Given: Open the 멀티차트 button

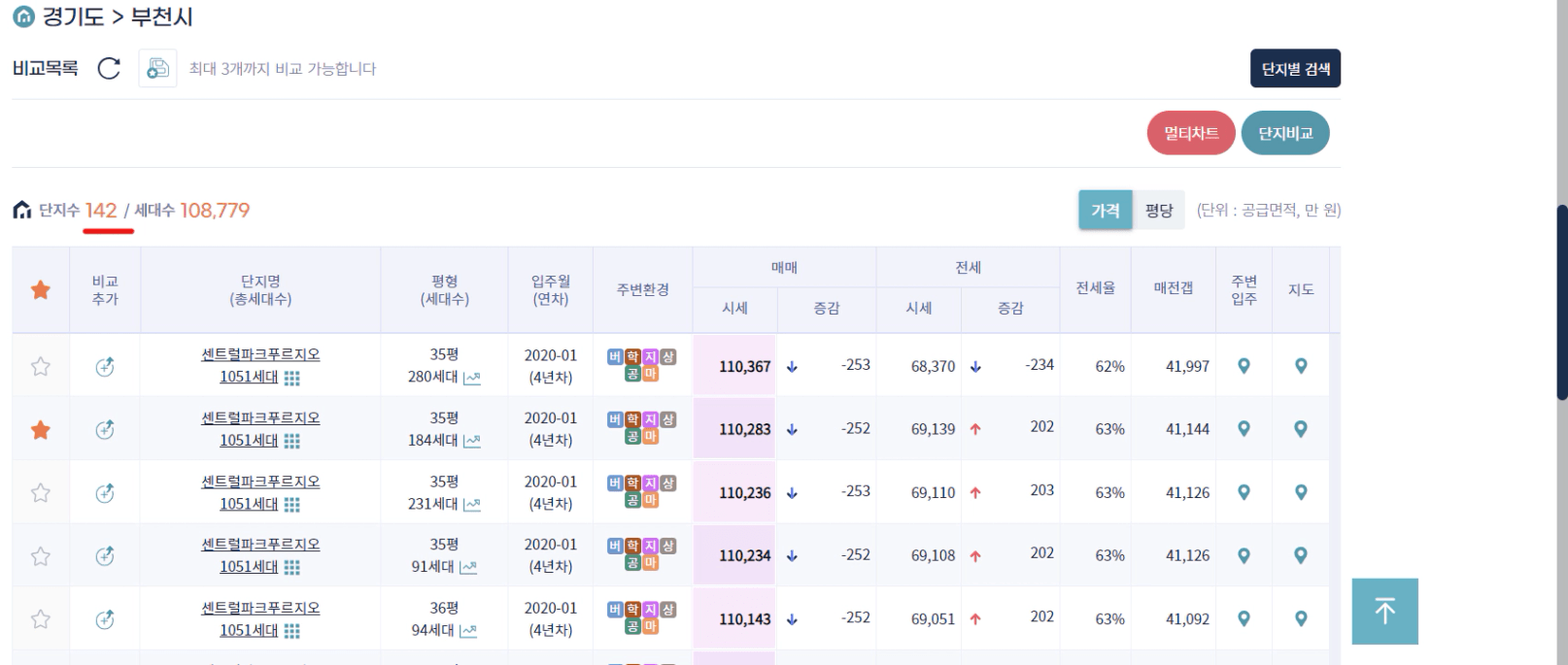Looking at the screenshot, I should 1191,133.
